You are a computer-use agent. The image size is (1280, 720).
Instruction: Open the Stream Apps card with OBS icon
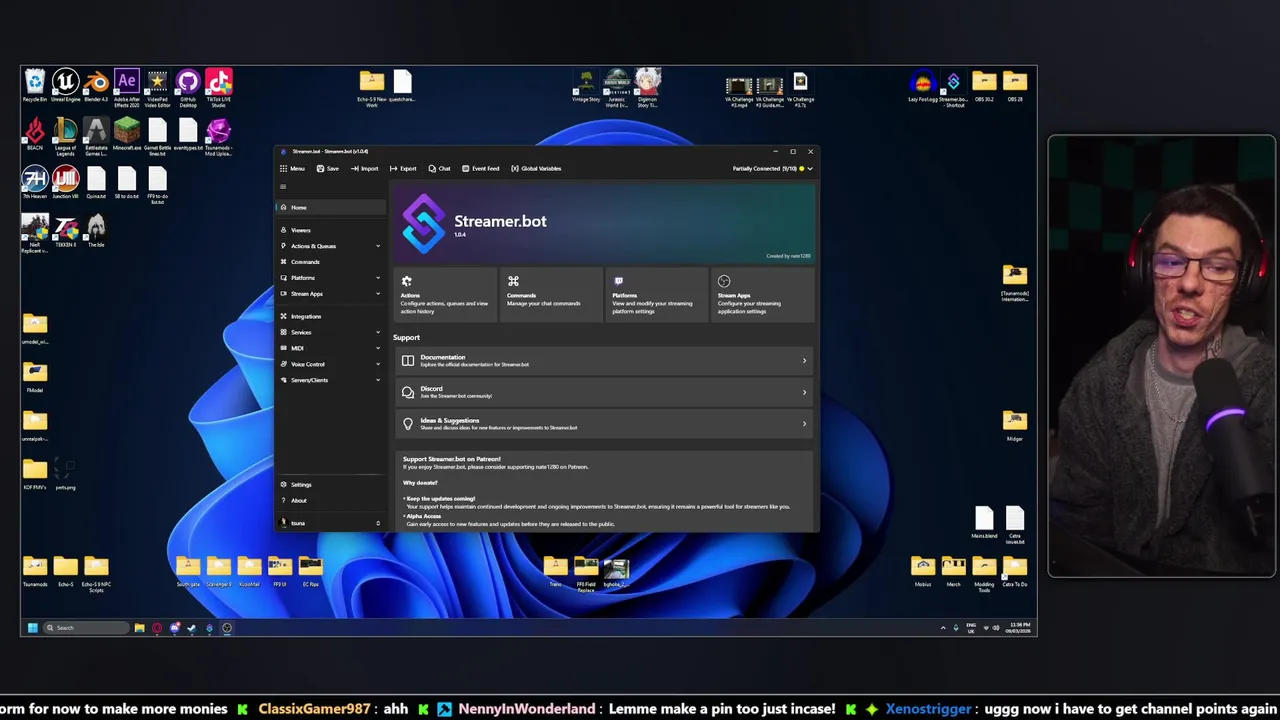coord(763,295)
